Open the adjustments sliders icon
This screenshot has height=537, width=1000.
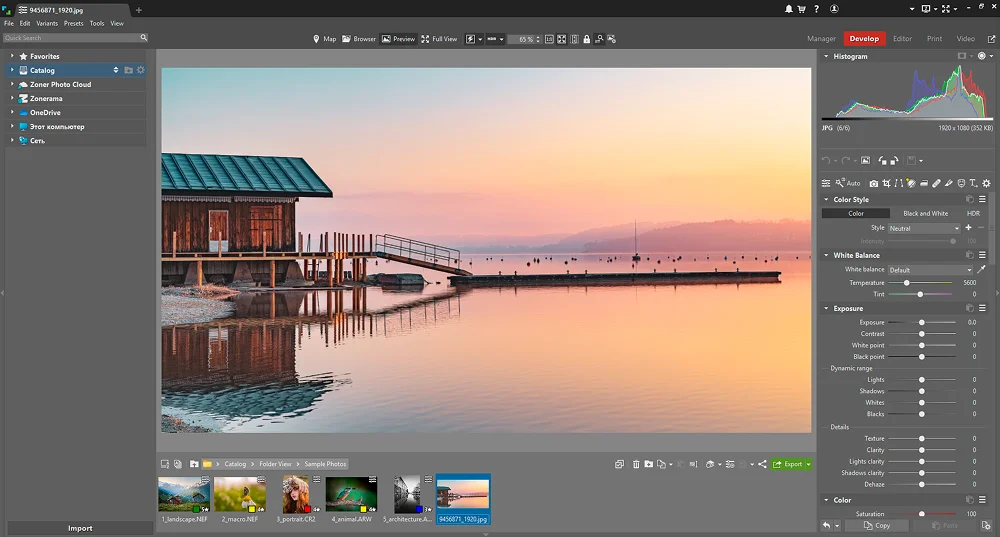point(826,183)
